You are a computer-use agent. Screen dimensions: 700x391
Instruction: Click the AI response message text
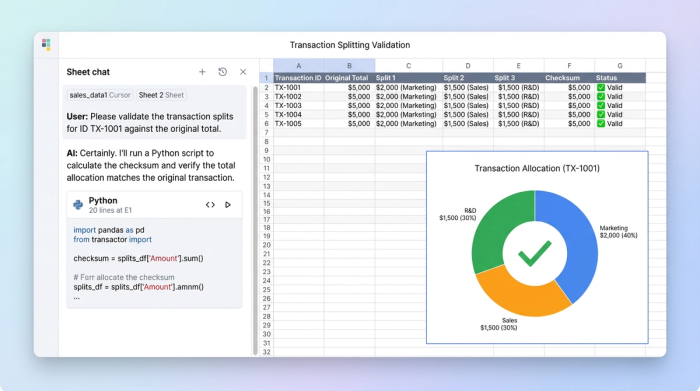[x=151, y=166]
